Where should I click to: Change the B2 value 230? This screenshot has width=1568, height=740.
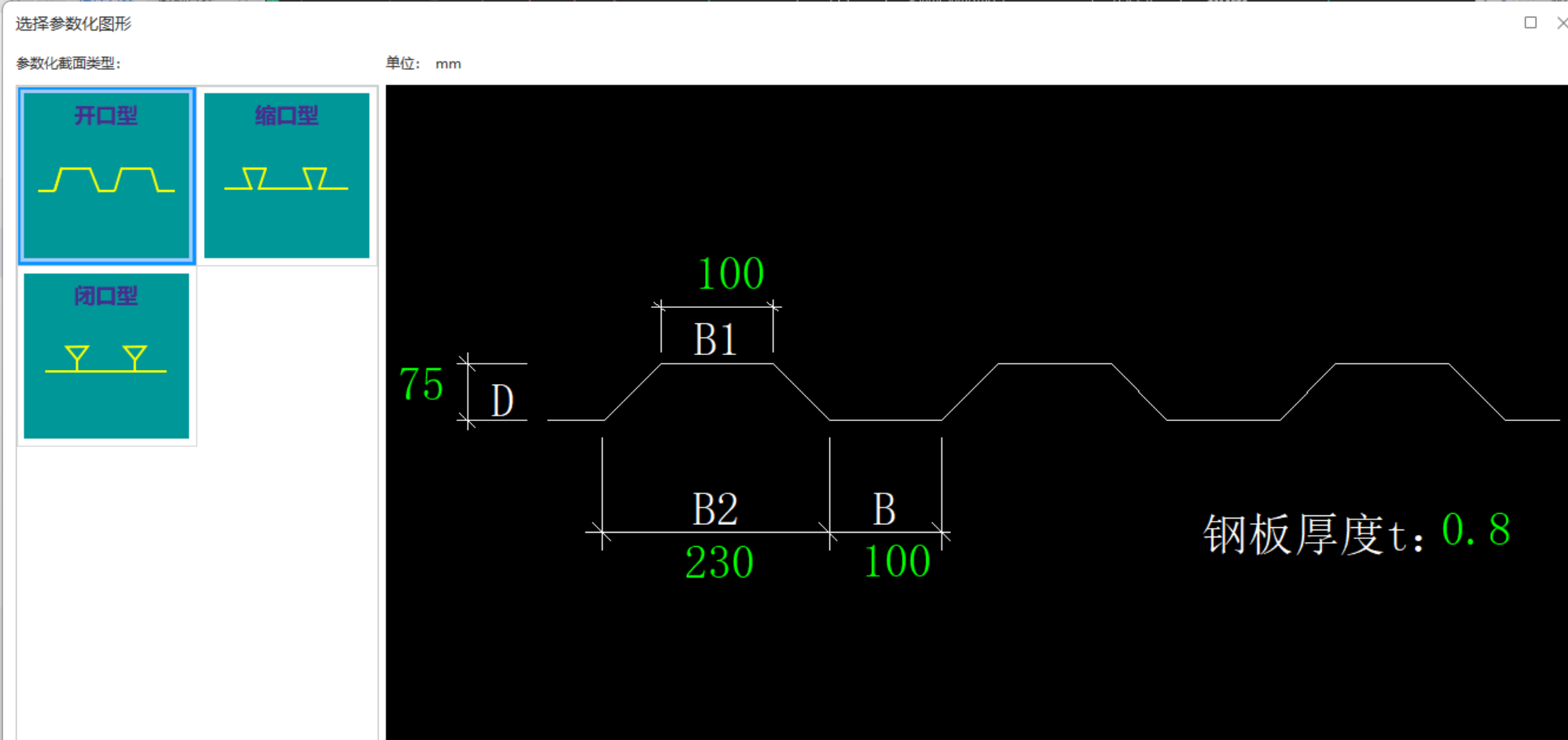tap(719, 562)
